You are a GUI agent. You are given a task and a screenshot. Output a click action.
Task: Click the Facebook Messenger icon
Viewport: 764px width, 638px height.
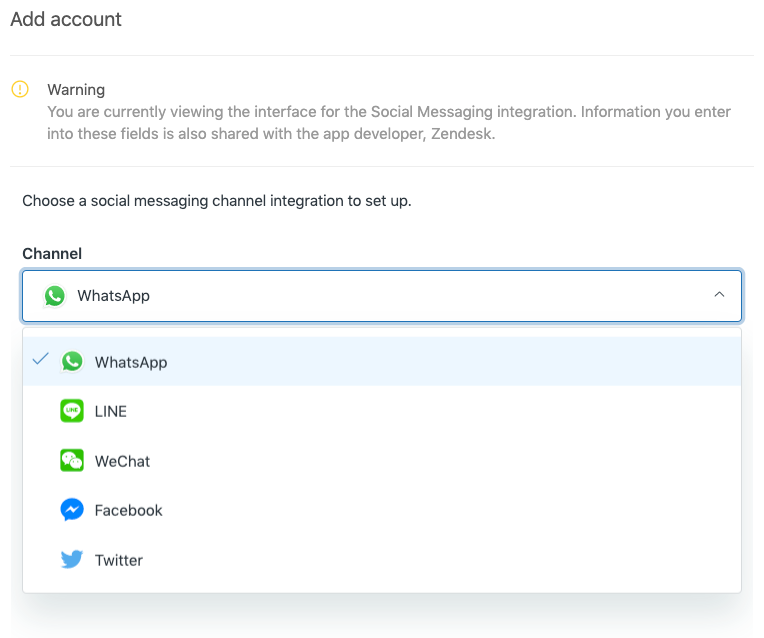pos(72,510)
